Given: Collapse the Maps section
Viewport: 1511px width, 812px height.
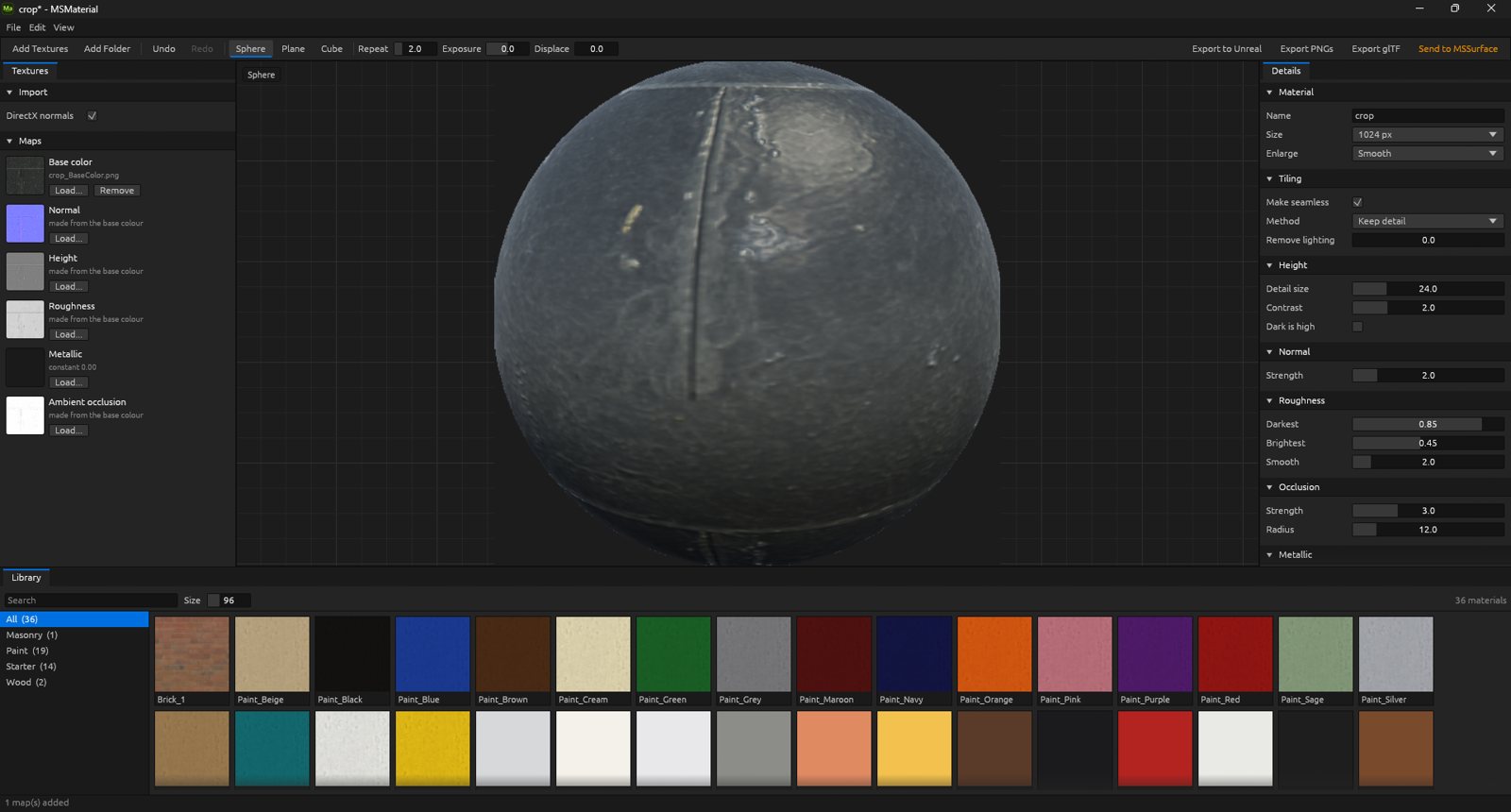Looking at the screenshot, I should click(x=9, y=141).
